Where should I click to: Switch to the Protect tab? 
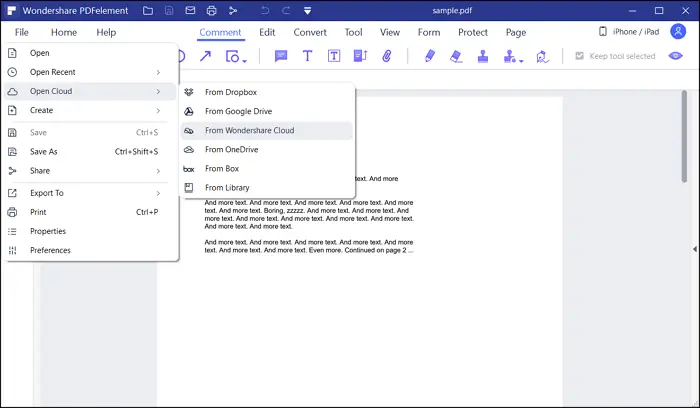tap(473, 32)
